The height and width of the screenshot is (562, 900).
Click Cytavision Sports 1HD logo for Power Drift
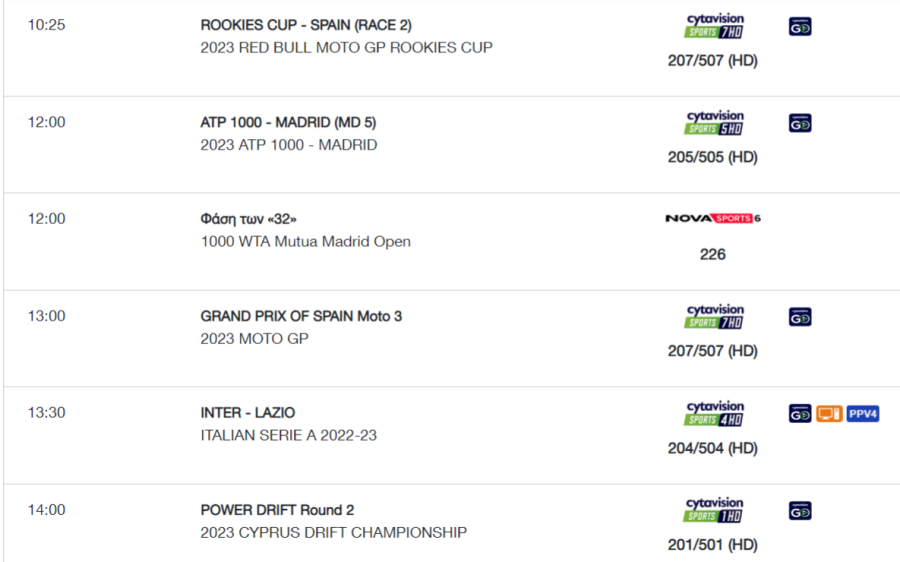[x=714, y=510]
